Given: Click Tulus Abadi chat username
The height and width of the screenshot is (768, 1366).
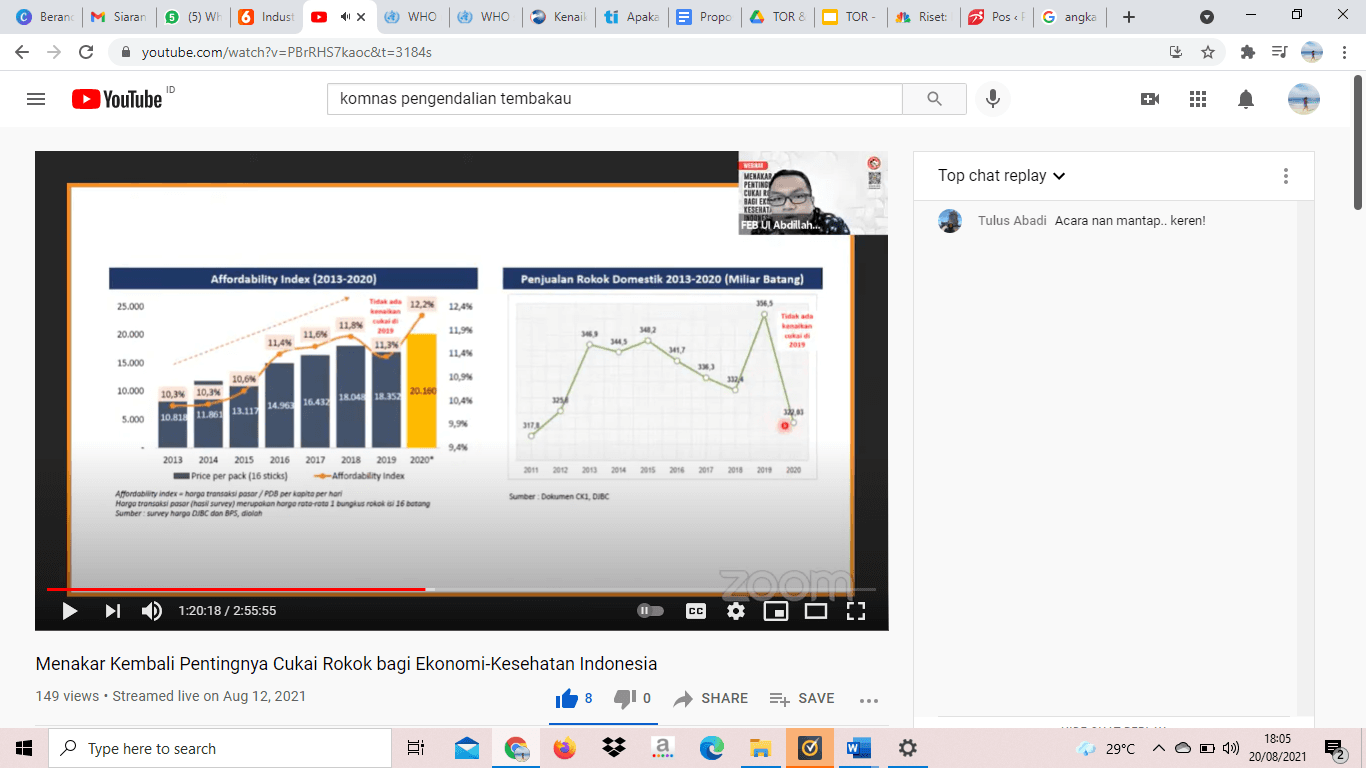Looking at the screenshot, I should 1012,220.
